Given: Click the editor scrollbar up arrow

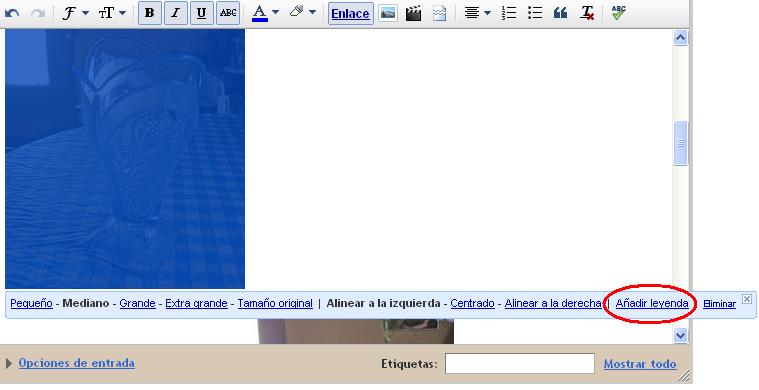Looking at the screenshot, I should pyautogui.click(x=680, y=38).
